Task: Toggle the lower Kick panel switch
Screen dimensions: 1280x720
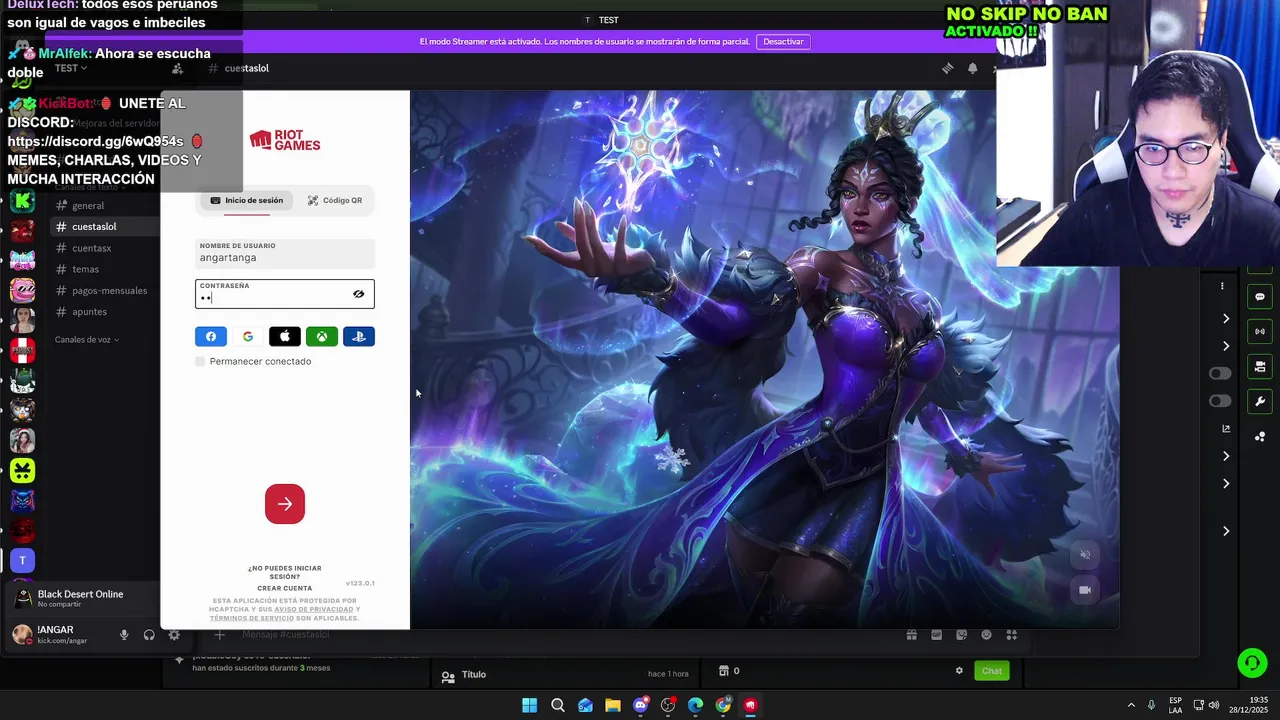Action: click(x=1220, y=401)
